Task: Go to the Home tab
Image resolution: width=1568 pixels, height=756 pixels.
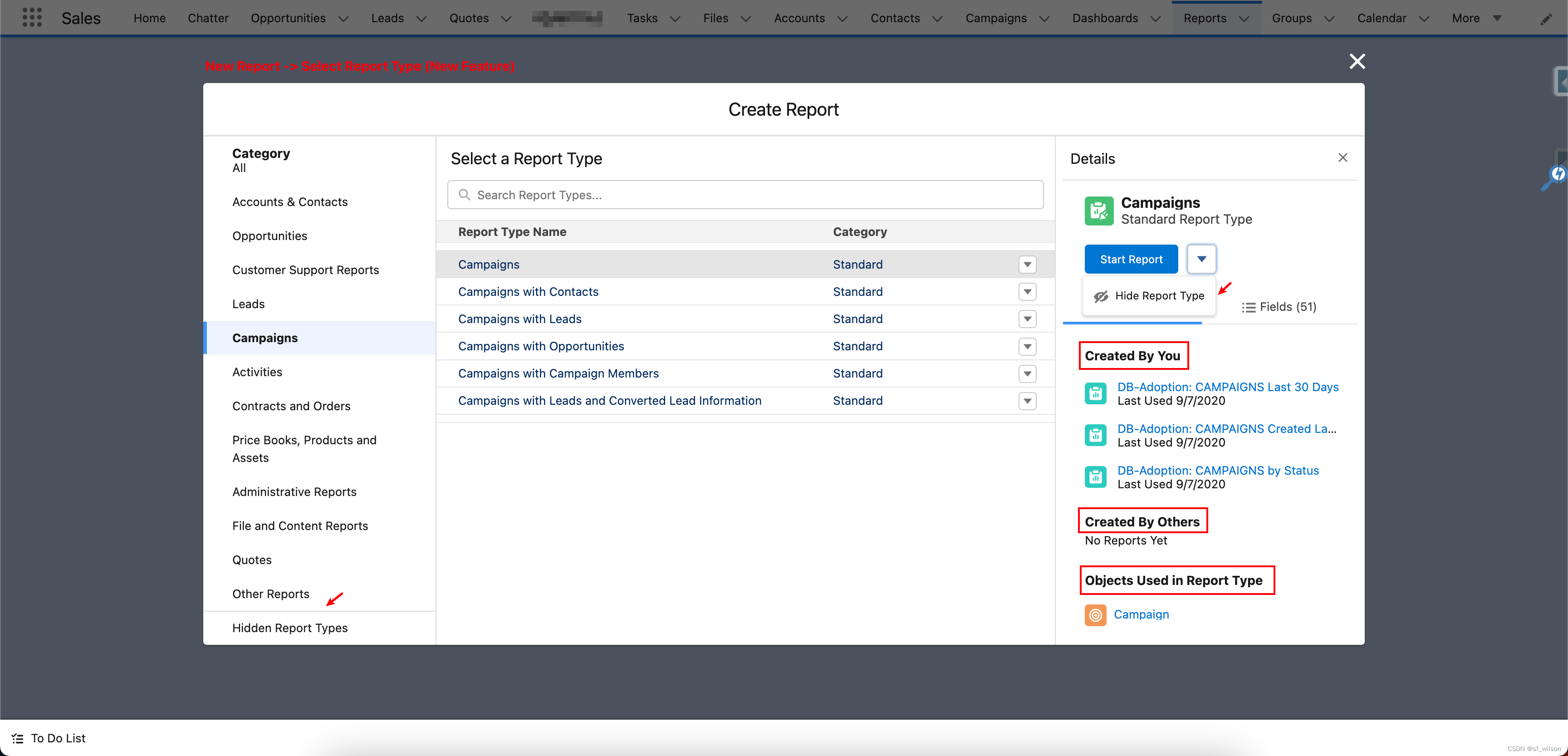Action: (x=150, y=18)
